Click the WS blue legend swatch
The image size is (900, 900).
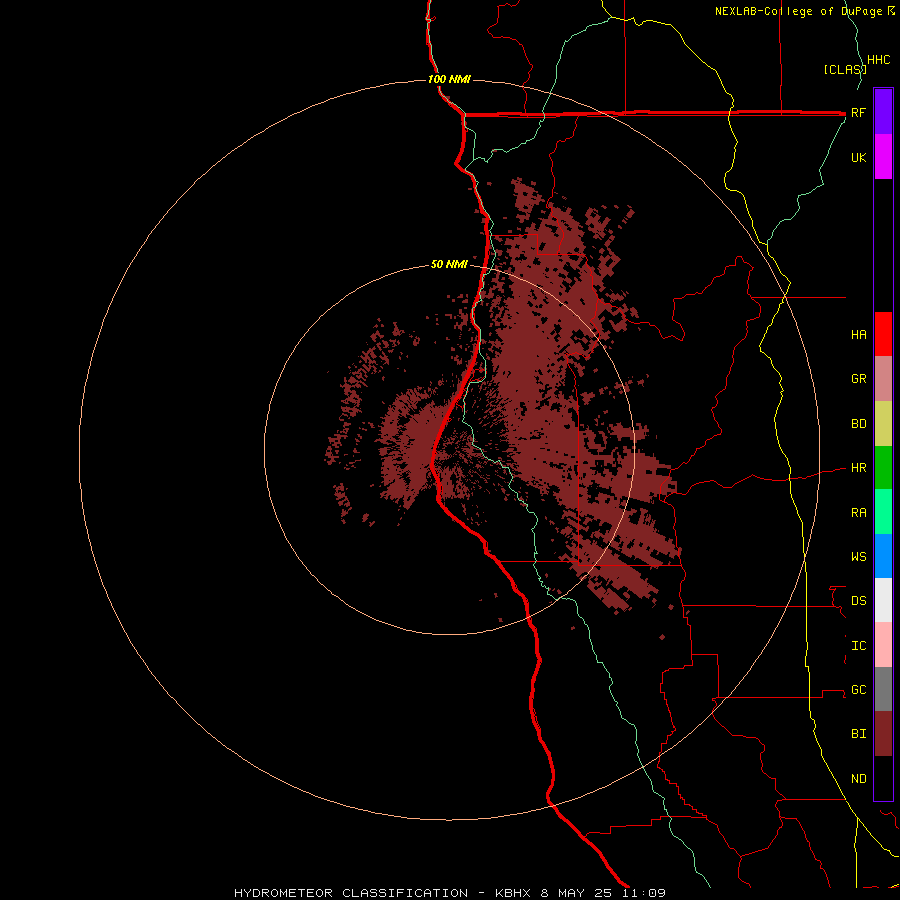[883, 556]
